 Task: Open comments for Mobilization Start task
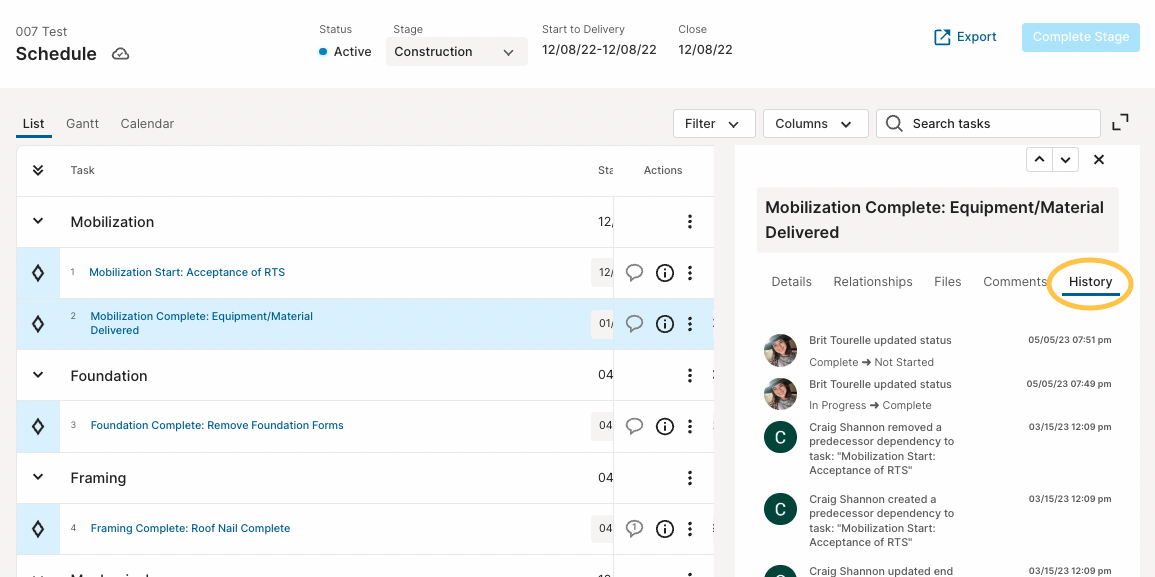click(634, 273)
